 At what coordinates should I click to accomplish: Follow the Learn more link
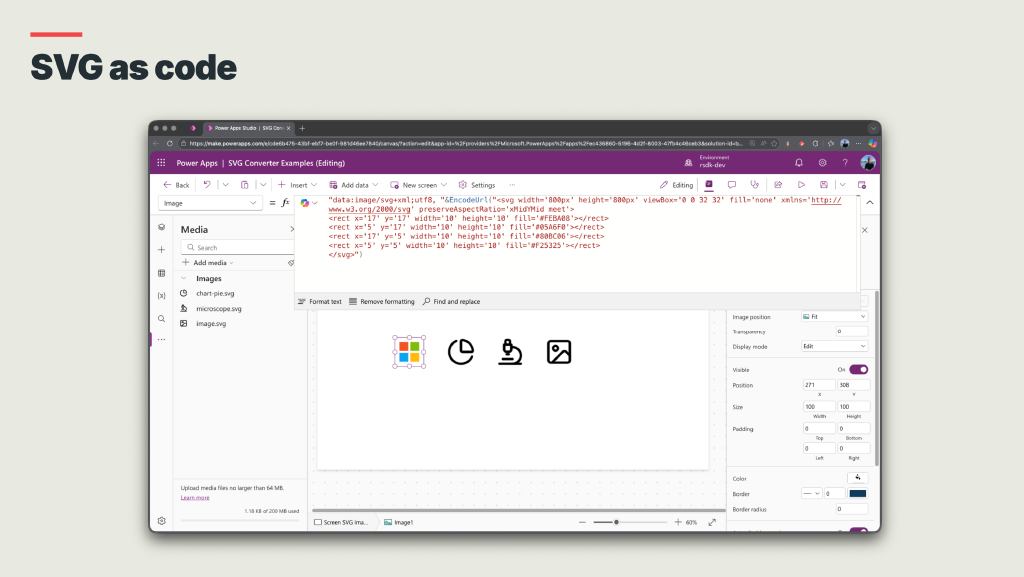195,497
